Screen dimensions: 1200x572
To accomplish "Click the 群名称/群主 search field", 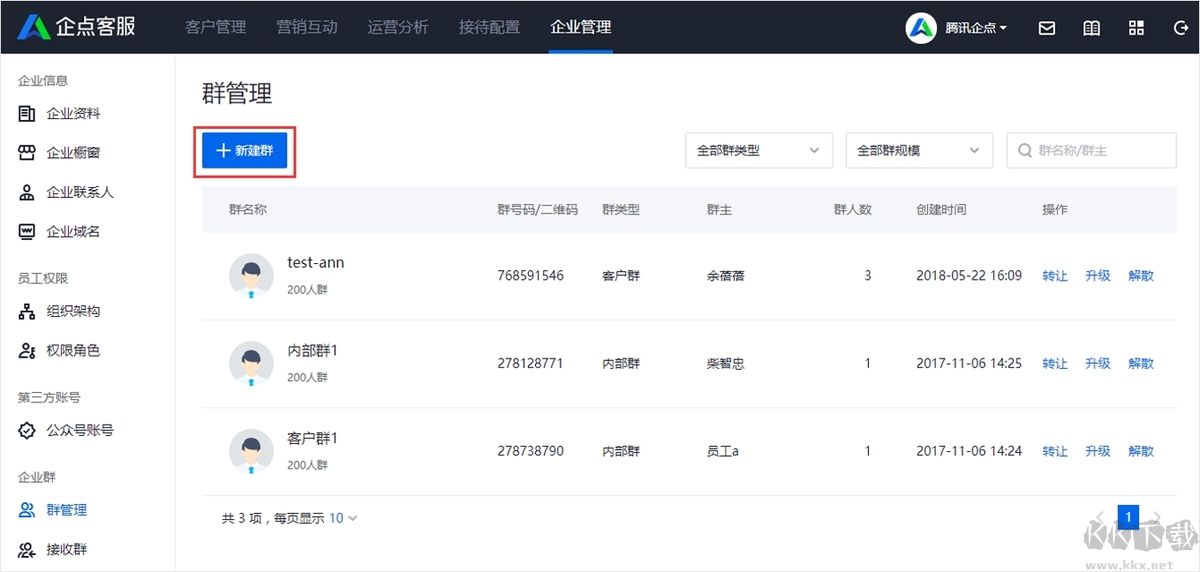I will [1100, 151].
